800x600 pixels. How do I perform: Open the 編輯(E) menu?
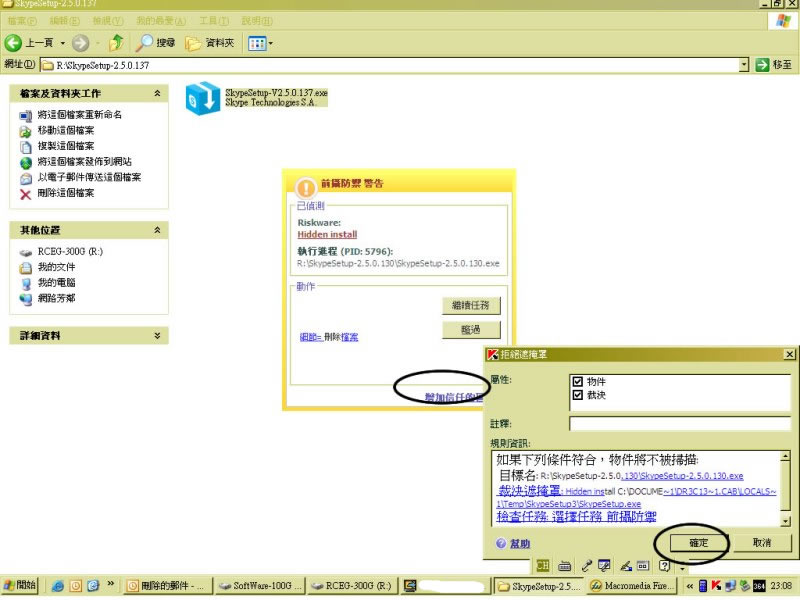pos(64,21)
